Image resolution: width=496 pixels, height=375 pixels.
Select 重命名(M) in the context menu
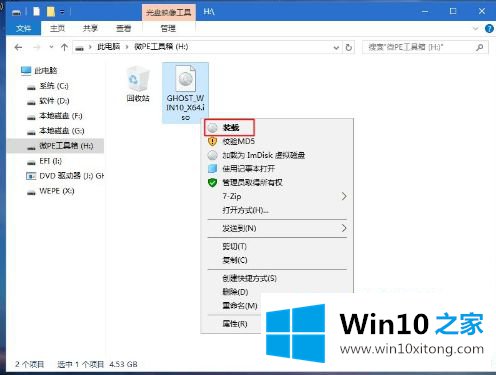(239, 305)
